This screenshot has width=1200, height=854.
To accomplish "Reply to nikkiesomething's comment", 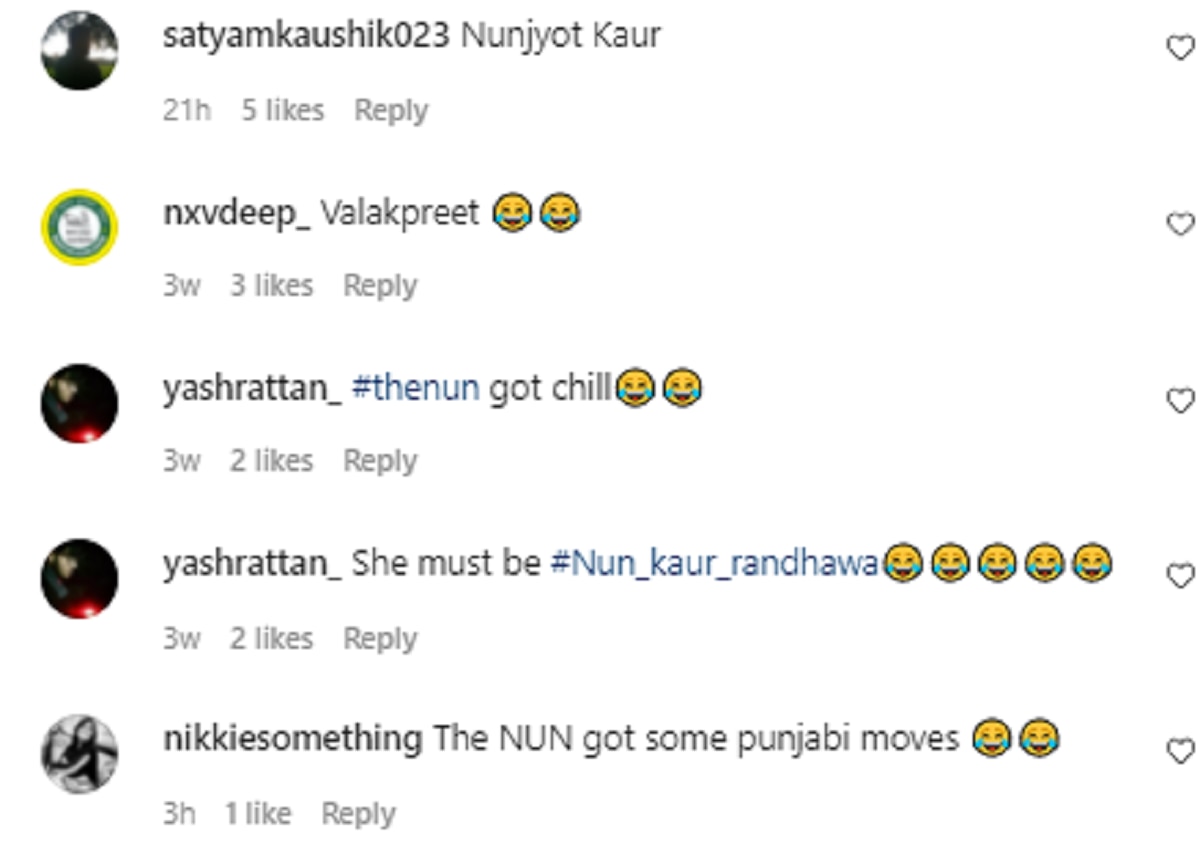I will click(358, 814).
